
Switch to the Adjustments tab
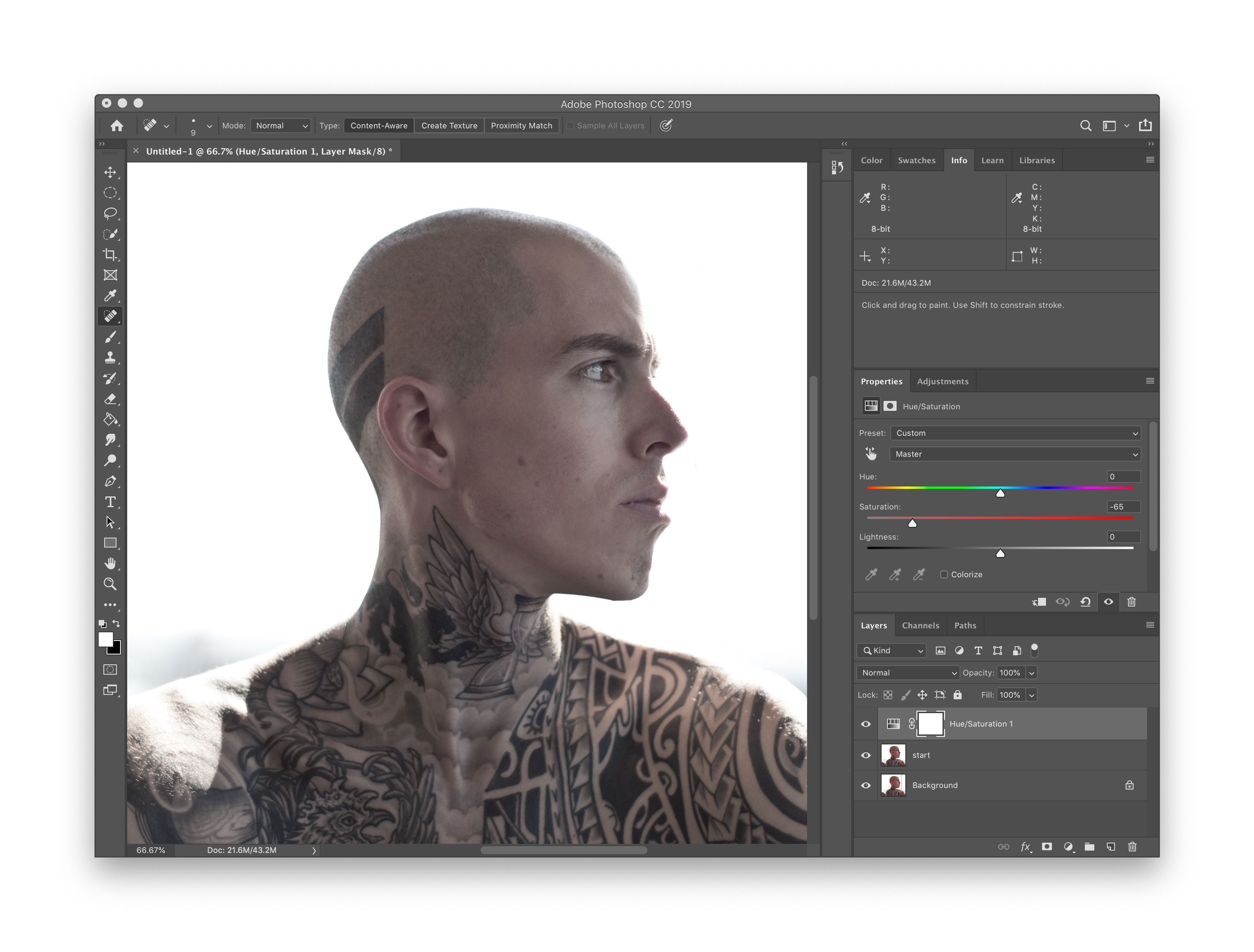pyautogui.click(x=945, y=381)
